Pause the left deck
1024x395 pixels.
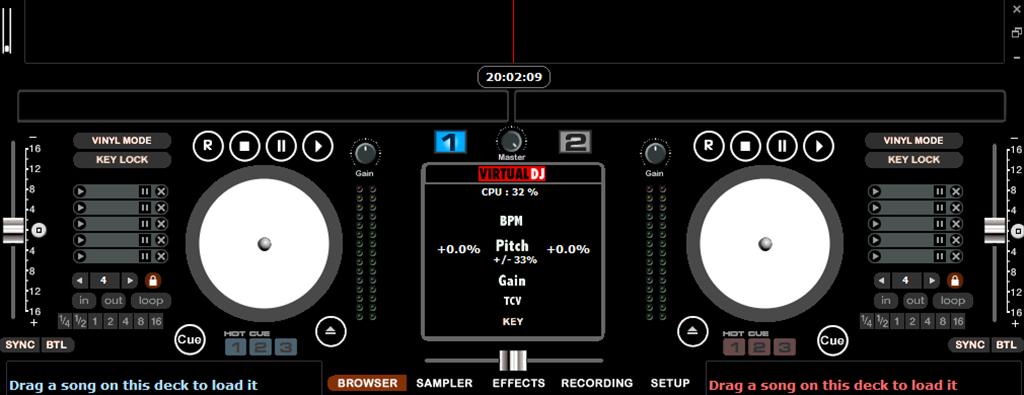tap(281, 146)
